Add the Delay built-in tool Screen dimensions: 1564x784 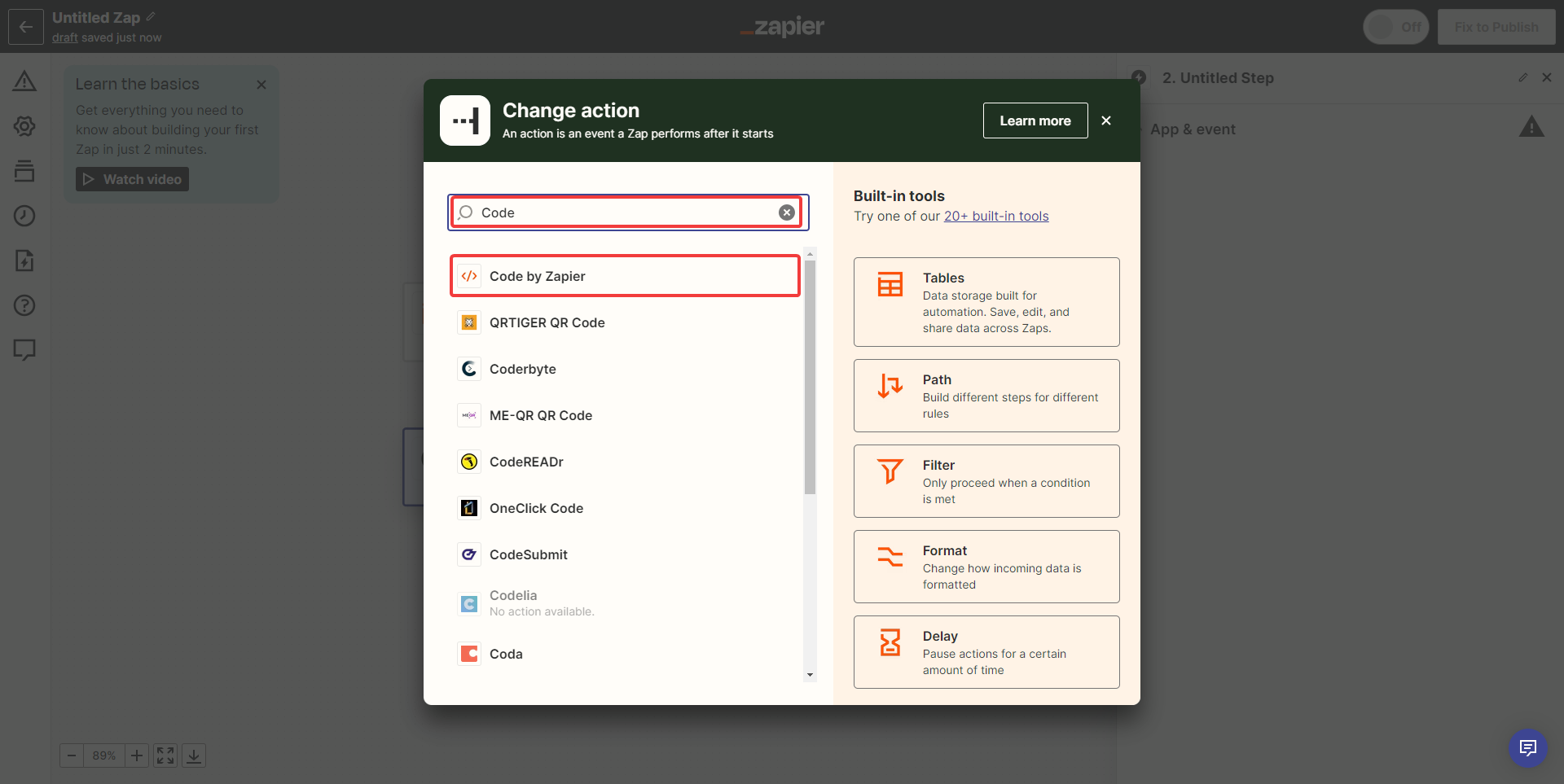pos(986,652)
